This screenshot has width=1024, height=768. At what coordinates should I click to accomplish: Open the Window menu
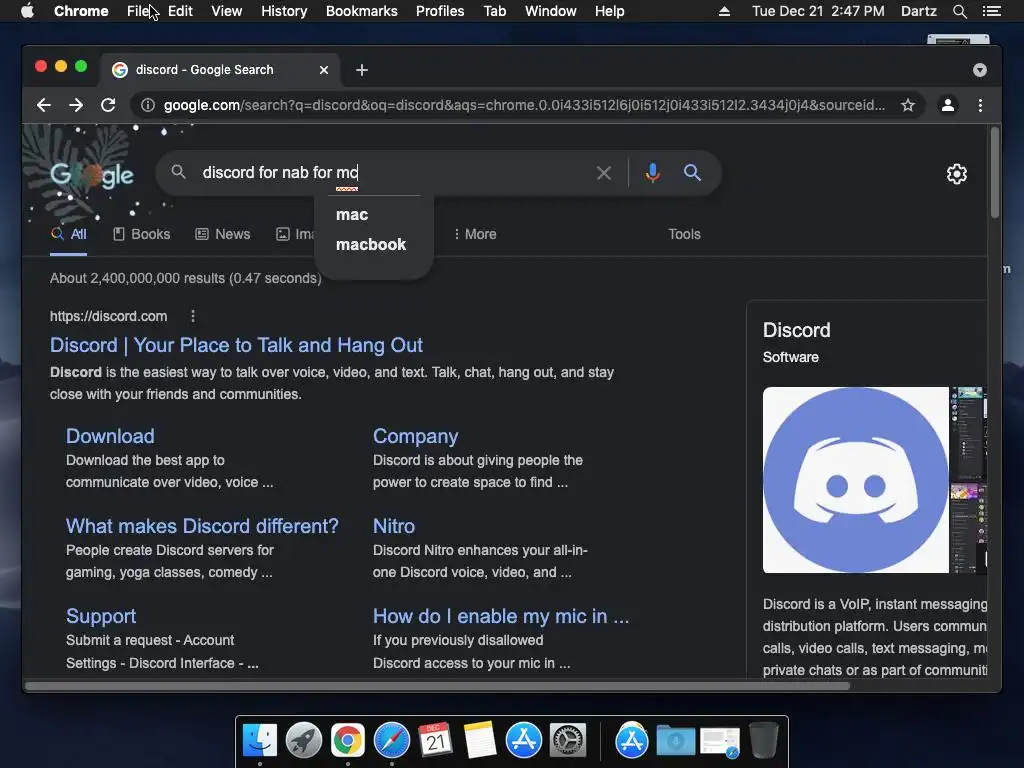click(x=551, y=11)
